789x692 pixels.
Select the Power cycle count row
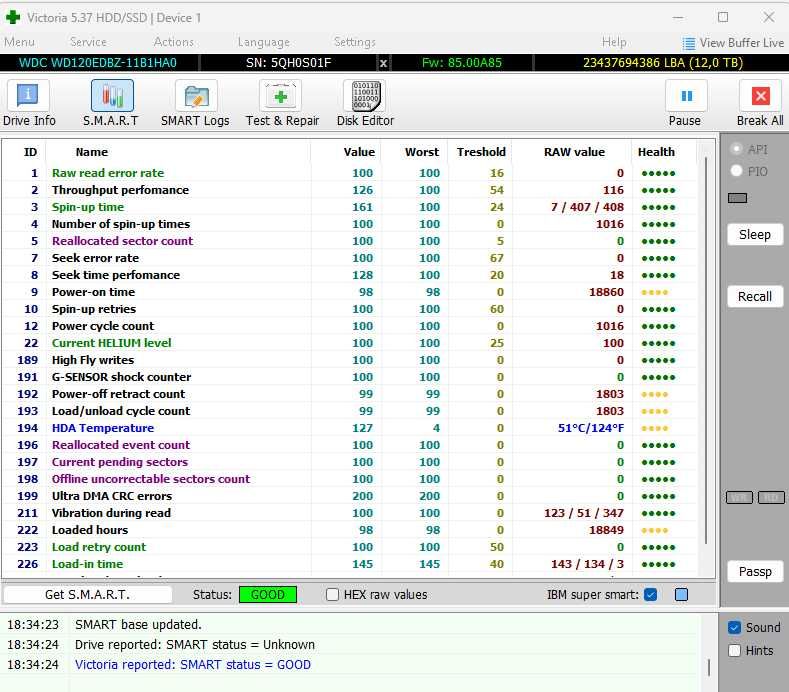pos(350,326)
